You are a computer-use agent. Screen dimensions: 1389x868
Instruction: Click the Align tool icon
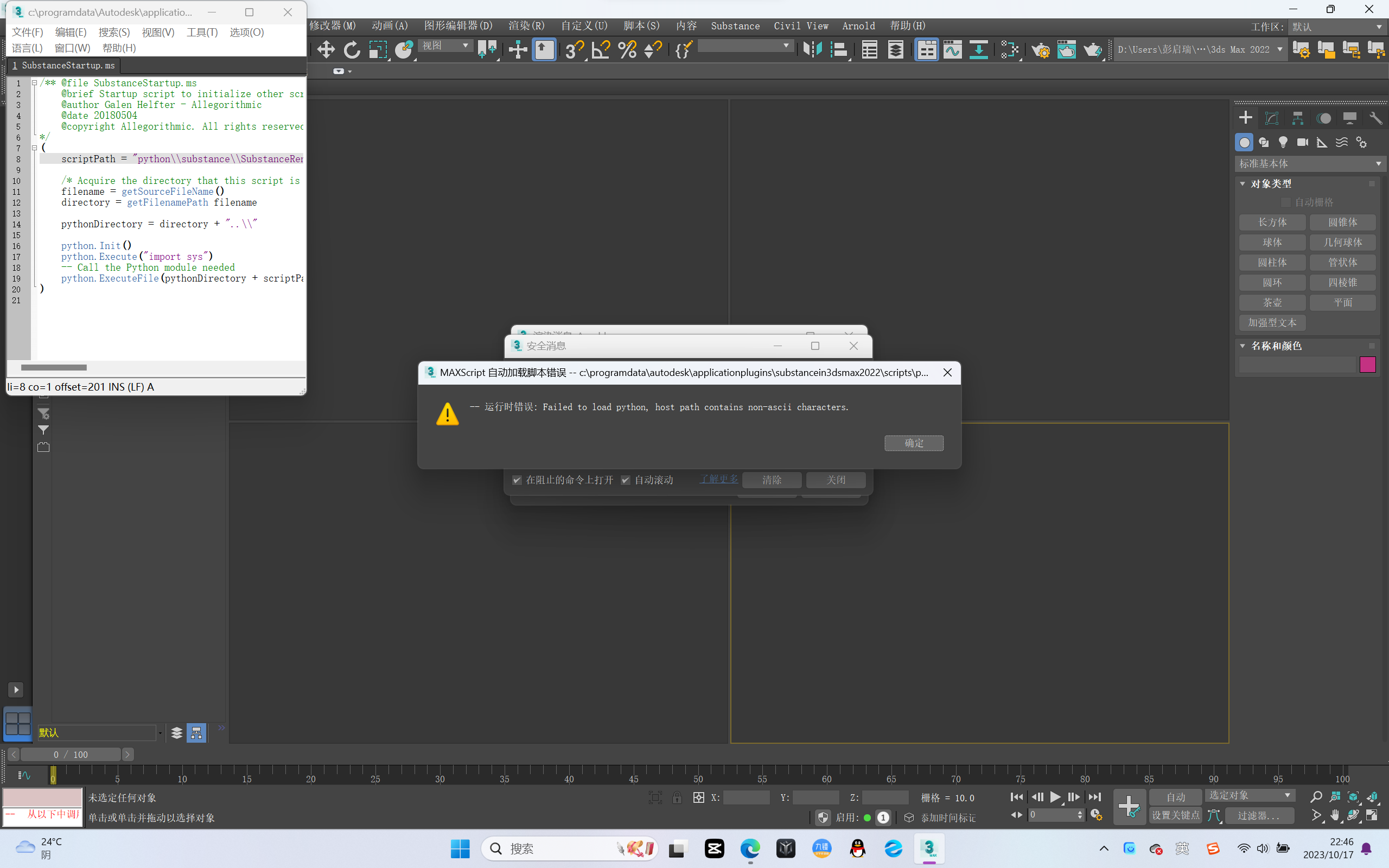(x=839, y=49)
